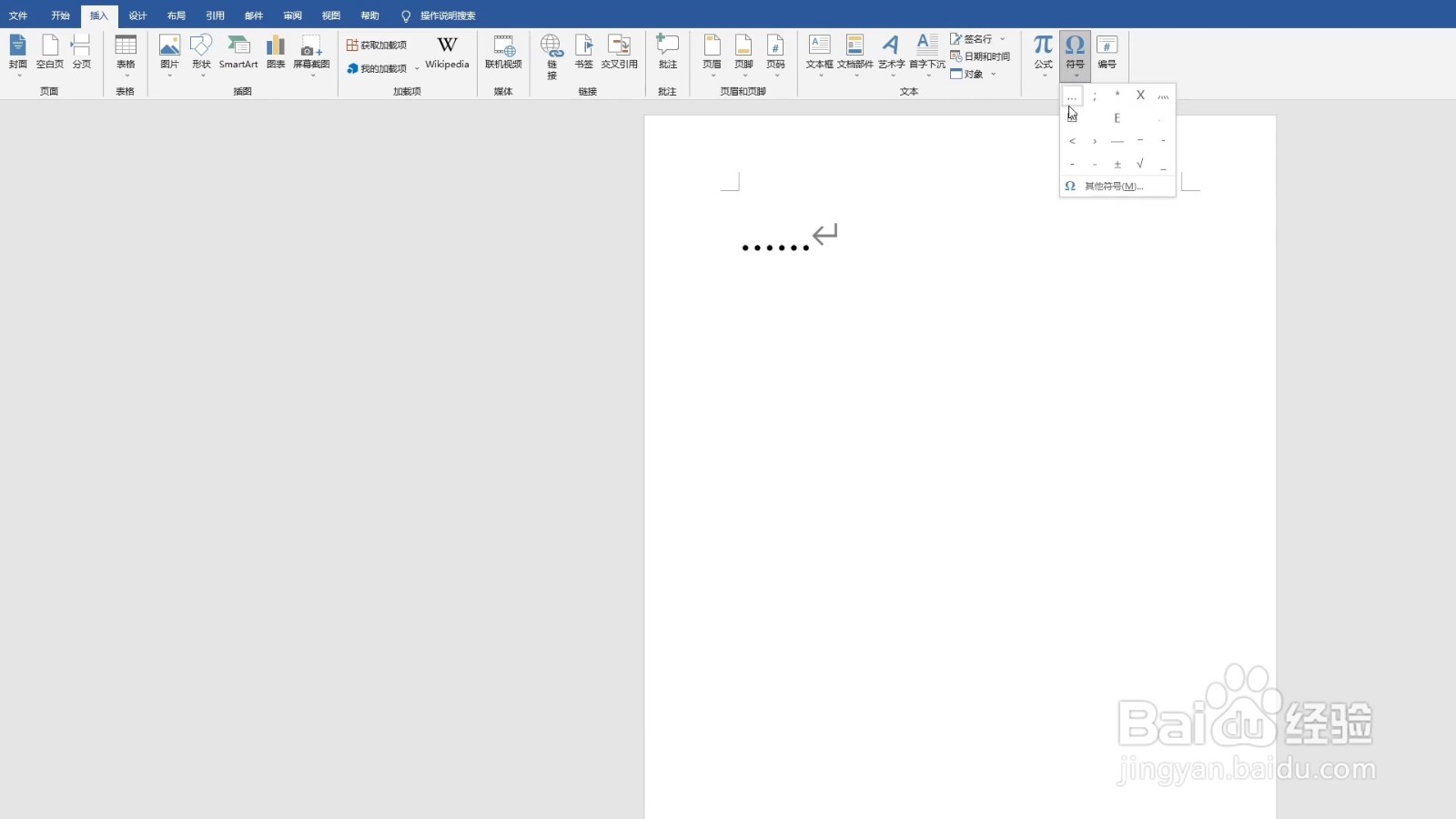Open the Wikipedia add-in
This screenshot has width=1456, height=819.
[x=447, y=53]
